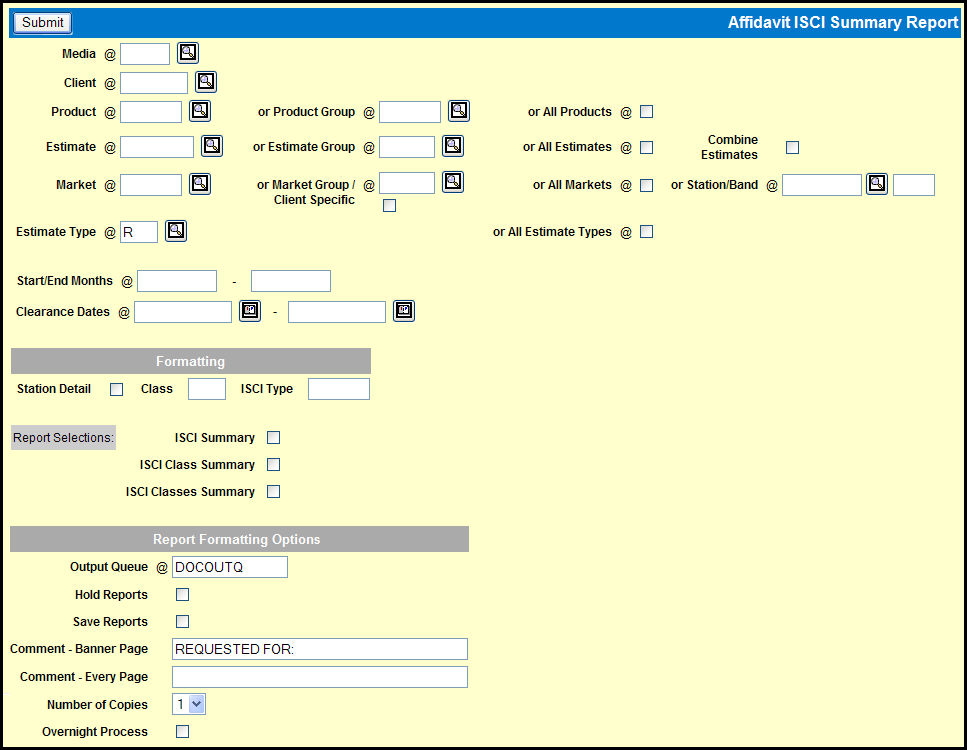The width and height of the screenshot is (967, 750).
Task: Click the Market lookup magnifier icon
Action: click(x=200, y=184)
